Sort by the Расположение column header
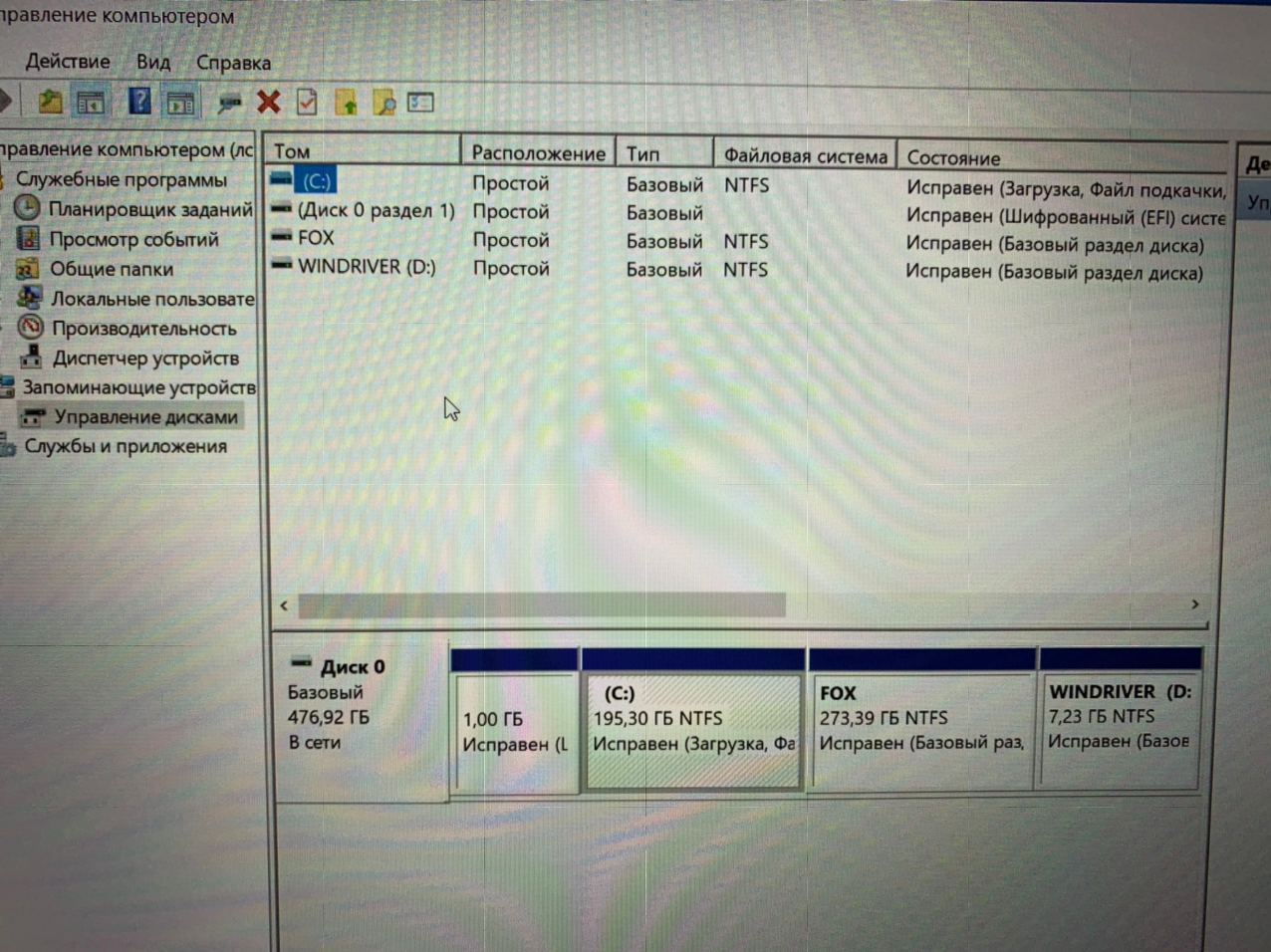Image resolution: width=1271 pixels, height=952 pixels. pyautogui.click(x=538, y=152)
